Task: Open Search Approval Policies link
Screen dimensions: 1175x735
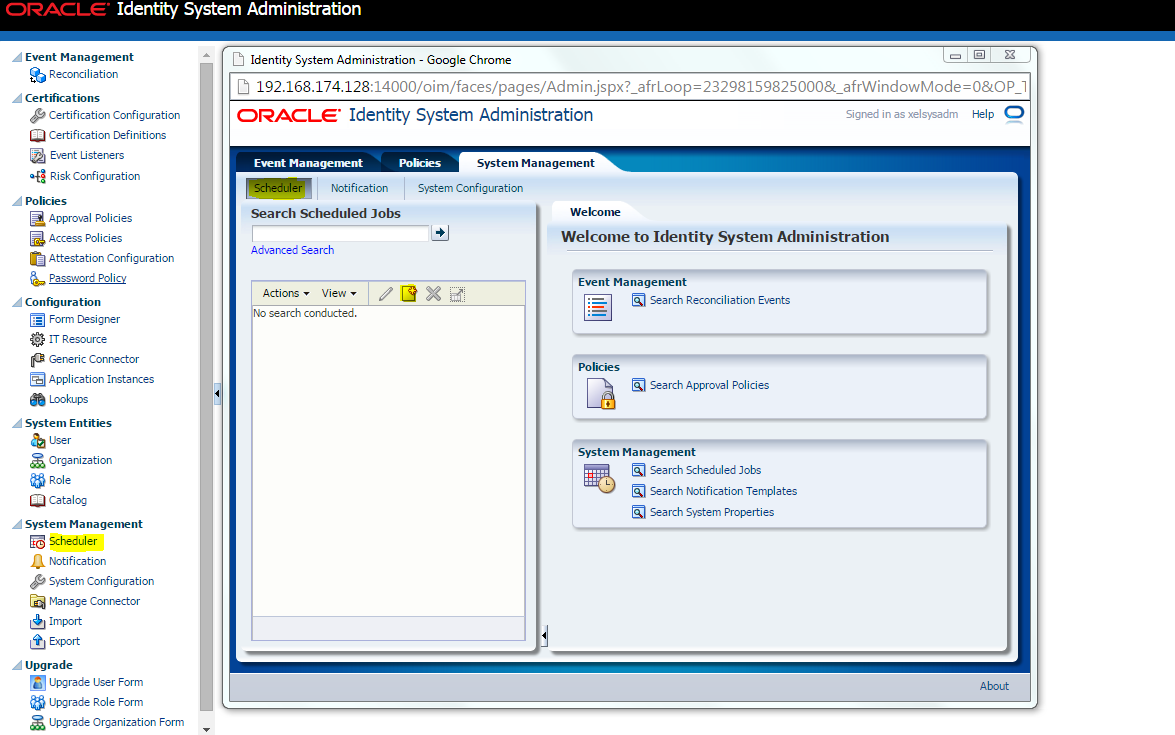Action: 709,385
